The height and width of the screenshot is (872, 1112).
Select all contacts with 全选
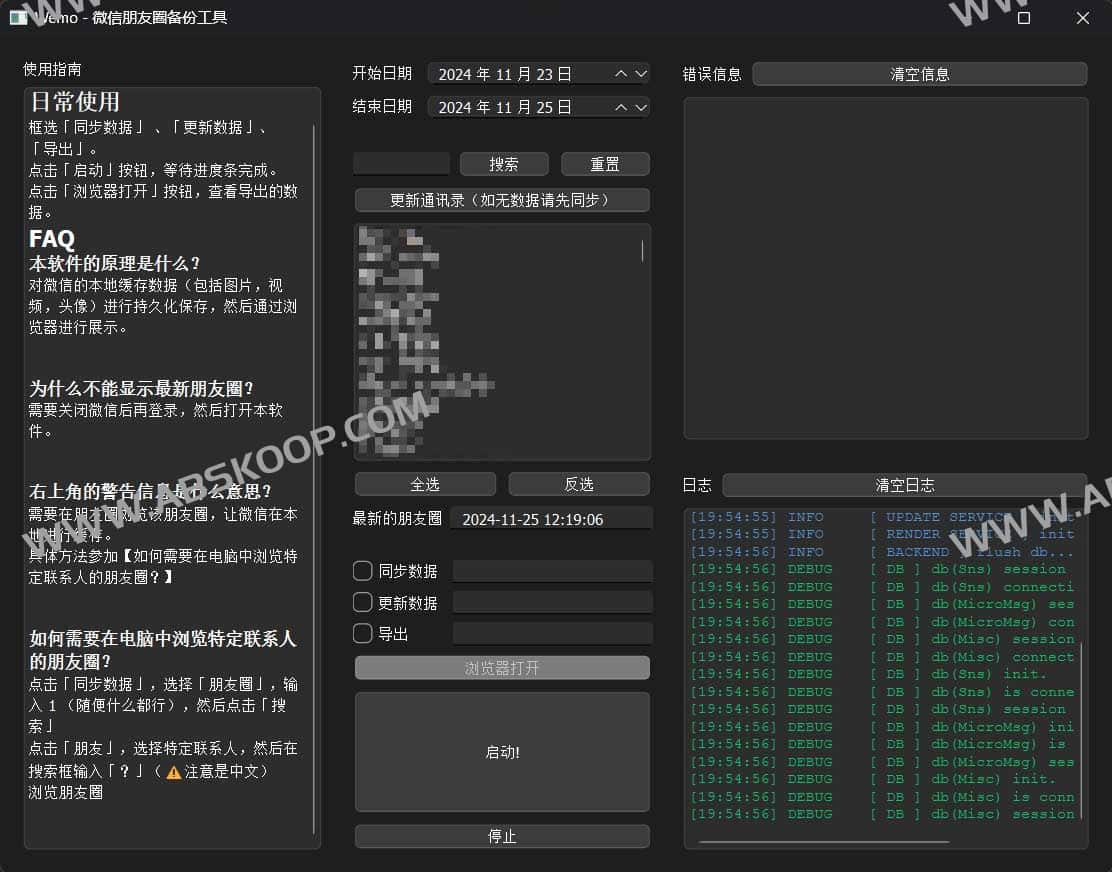click(x=425, y=483)
